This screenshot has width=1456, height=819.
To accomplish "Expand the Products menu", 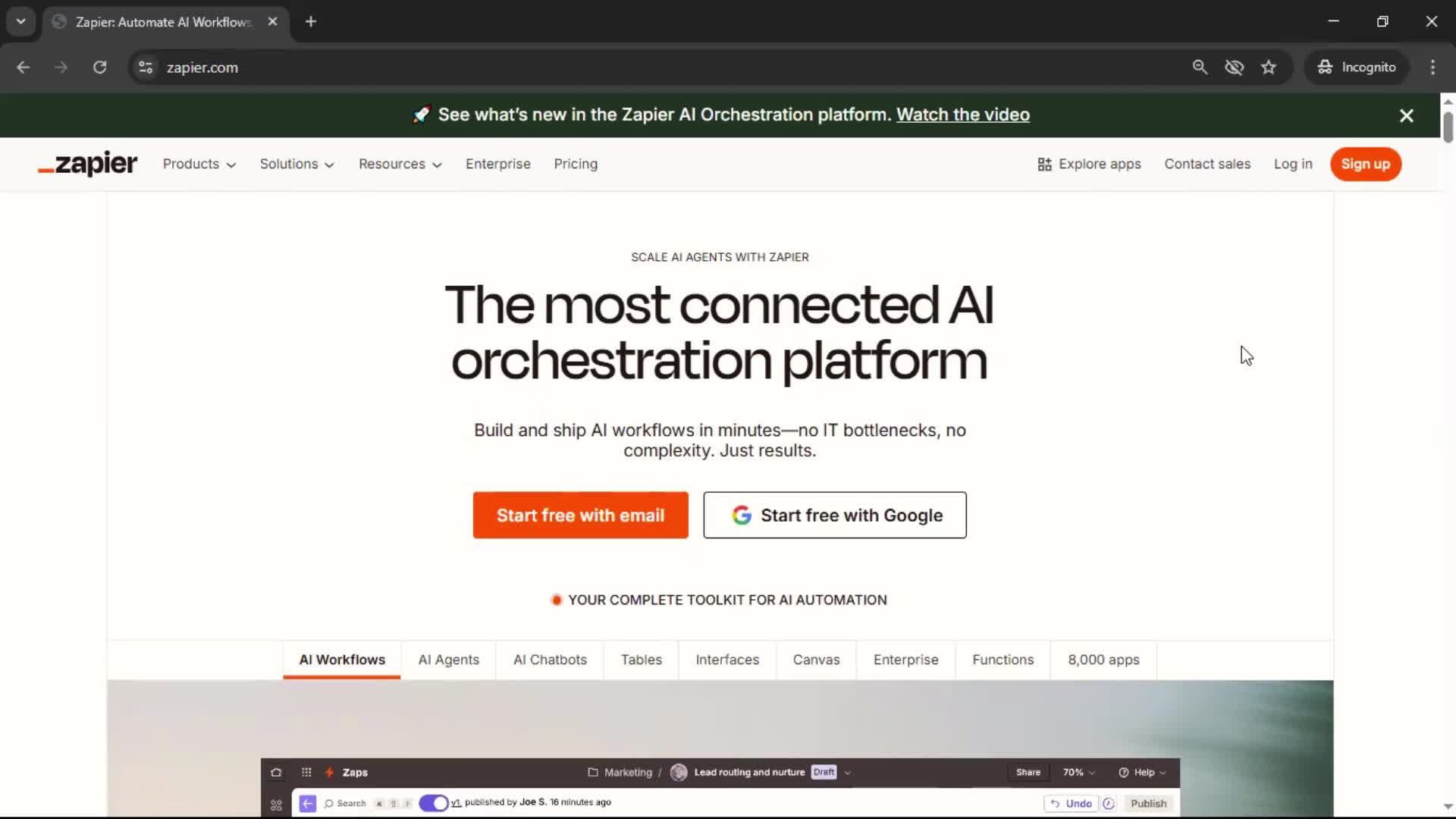I will [199, 165].
